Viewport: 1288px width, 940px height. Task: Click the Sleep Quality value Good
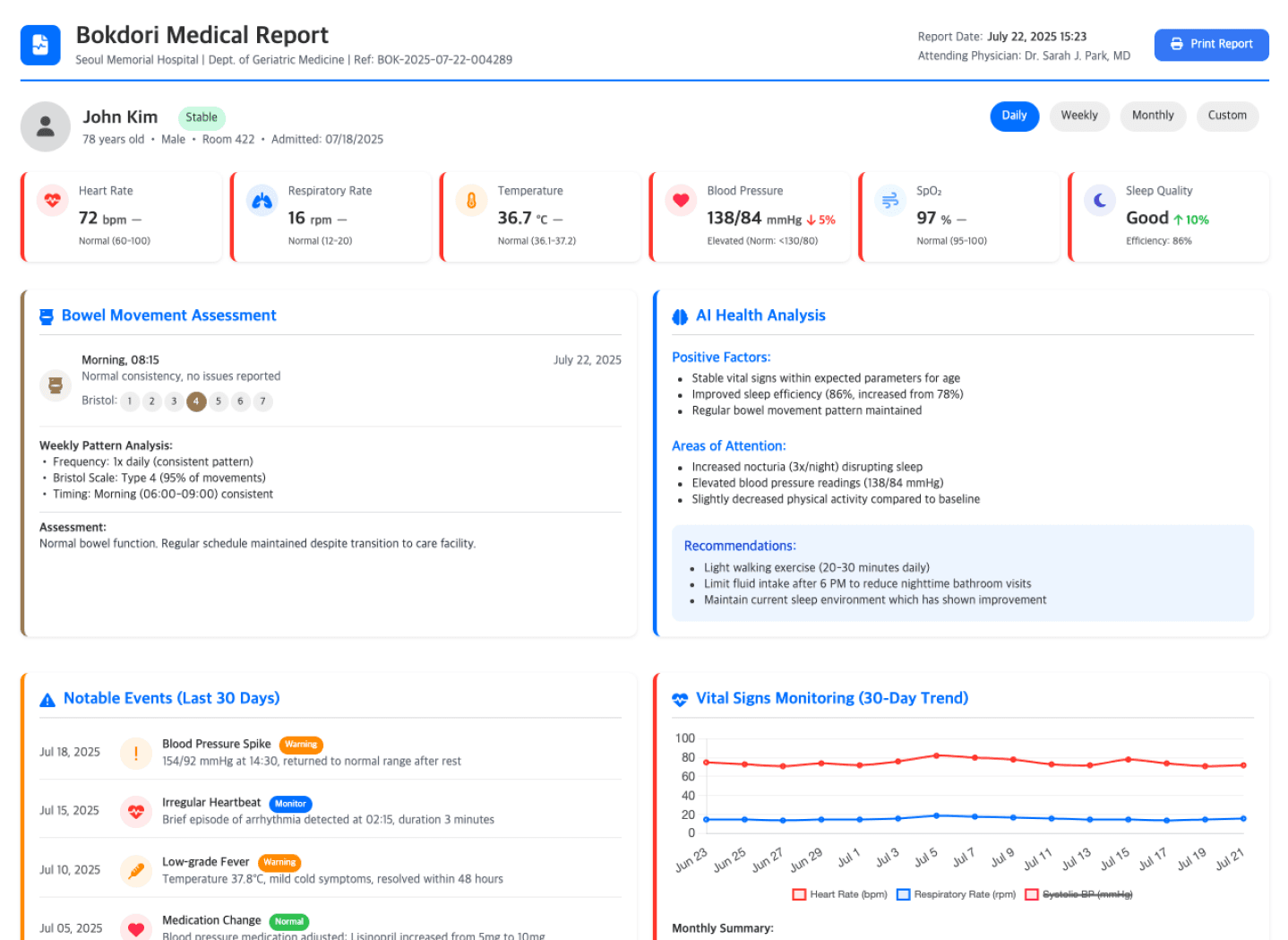click(x=1147, y=219)
